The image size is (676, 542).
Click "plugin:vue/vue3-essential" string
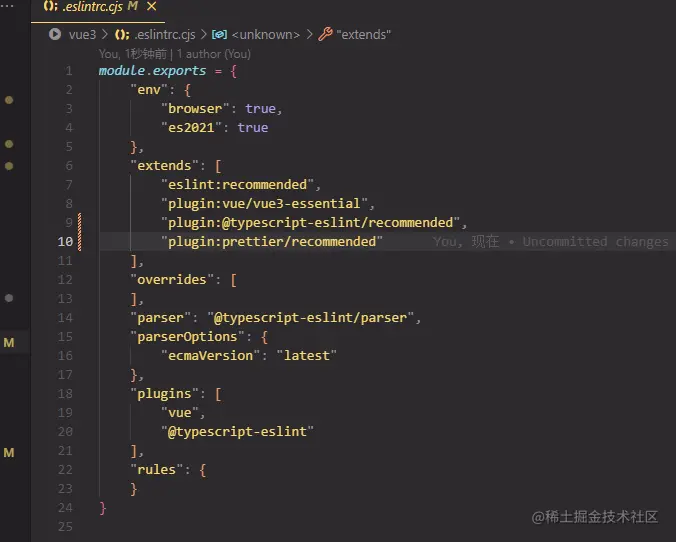[x=264, y=204]
